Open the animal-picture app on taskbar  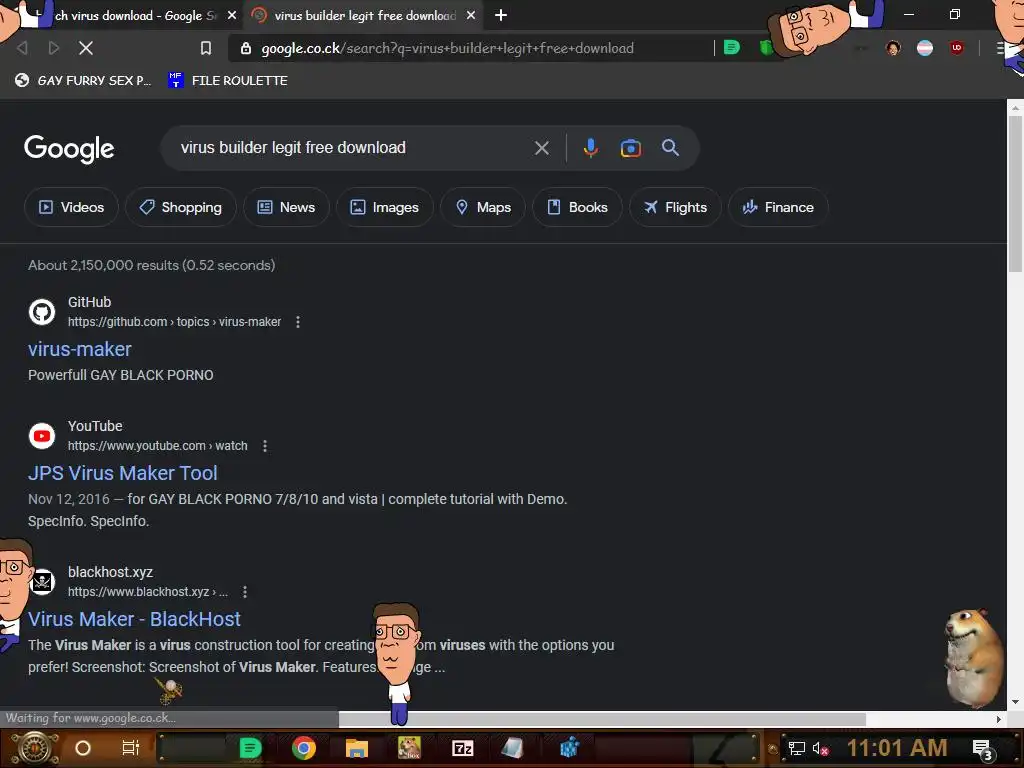click(409, 748)
